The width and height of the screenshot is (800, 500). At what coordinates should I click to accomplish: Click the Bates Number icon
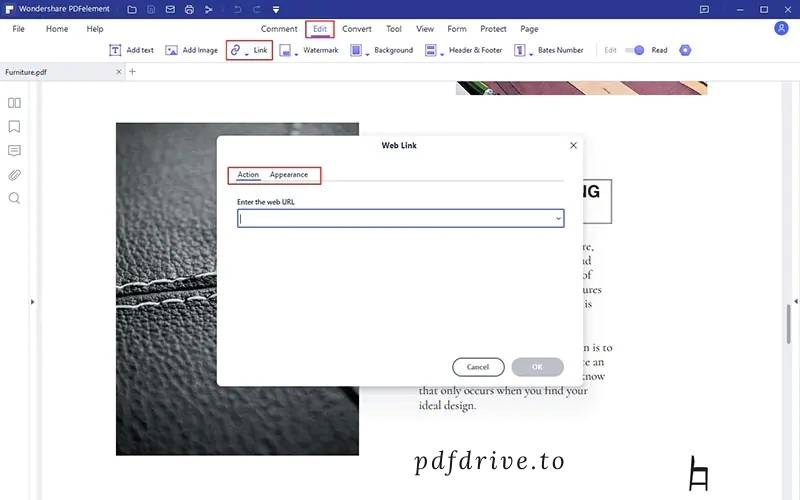pyautogui.click(x=519, y=50)
